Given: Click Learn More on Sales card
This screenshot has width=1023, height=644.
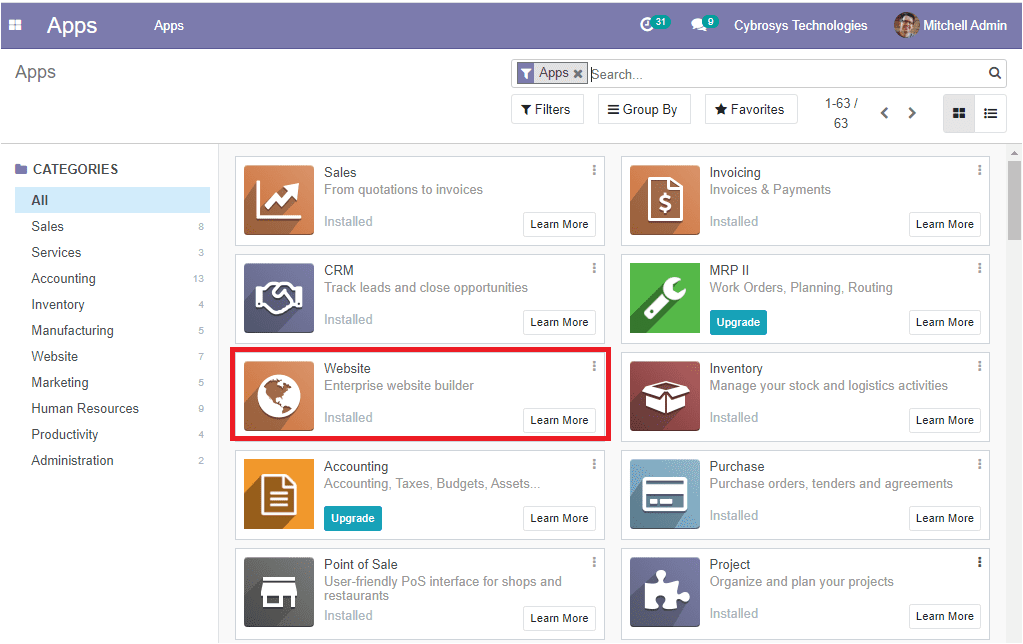Looking at the screenshot, I should pyautogui.click(x=559, y=224).
